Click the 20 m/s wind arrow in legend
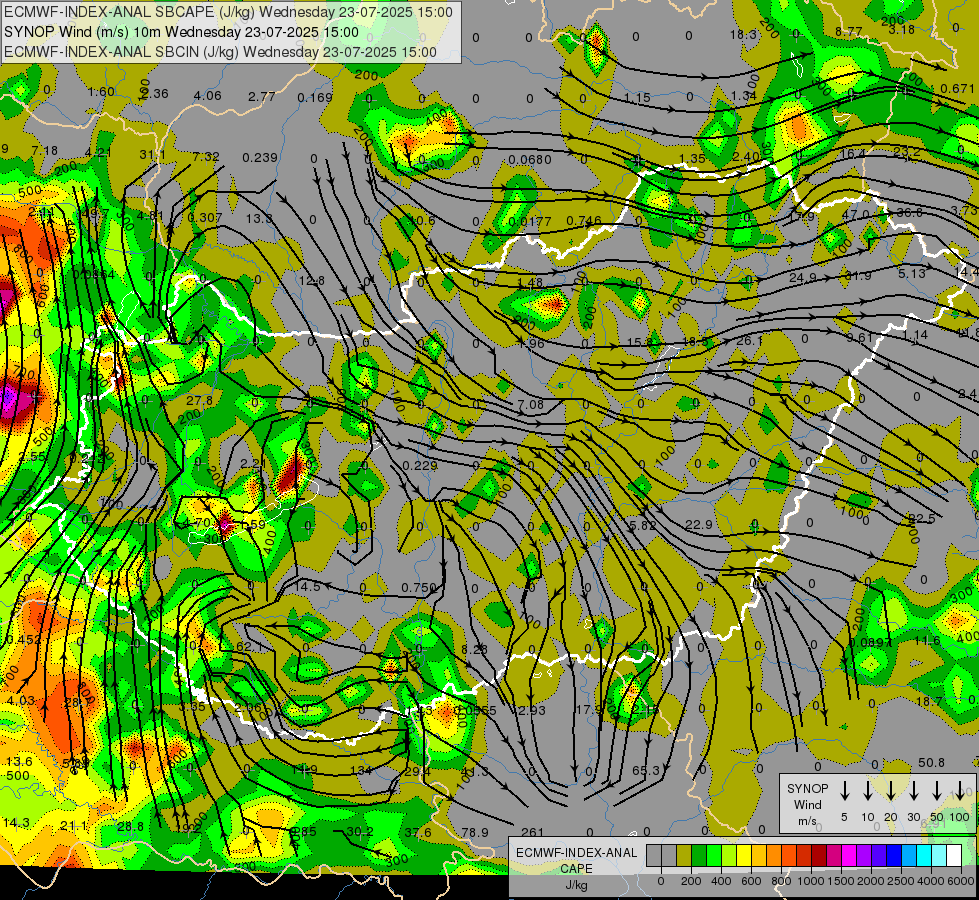979x900 pixels. [x=890, y=791]
